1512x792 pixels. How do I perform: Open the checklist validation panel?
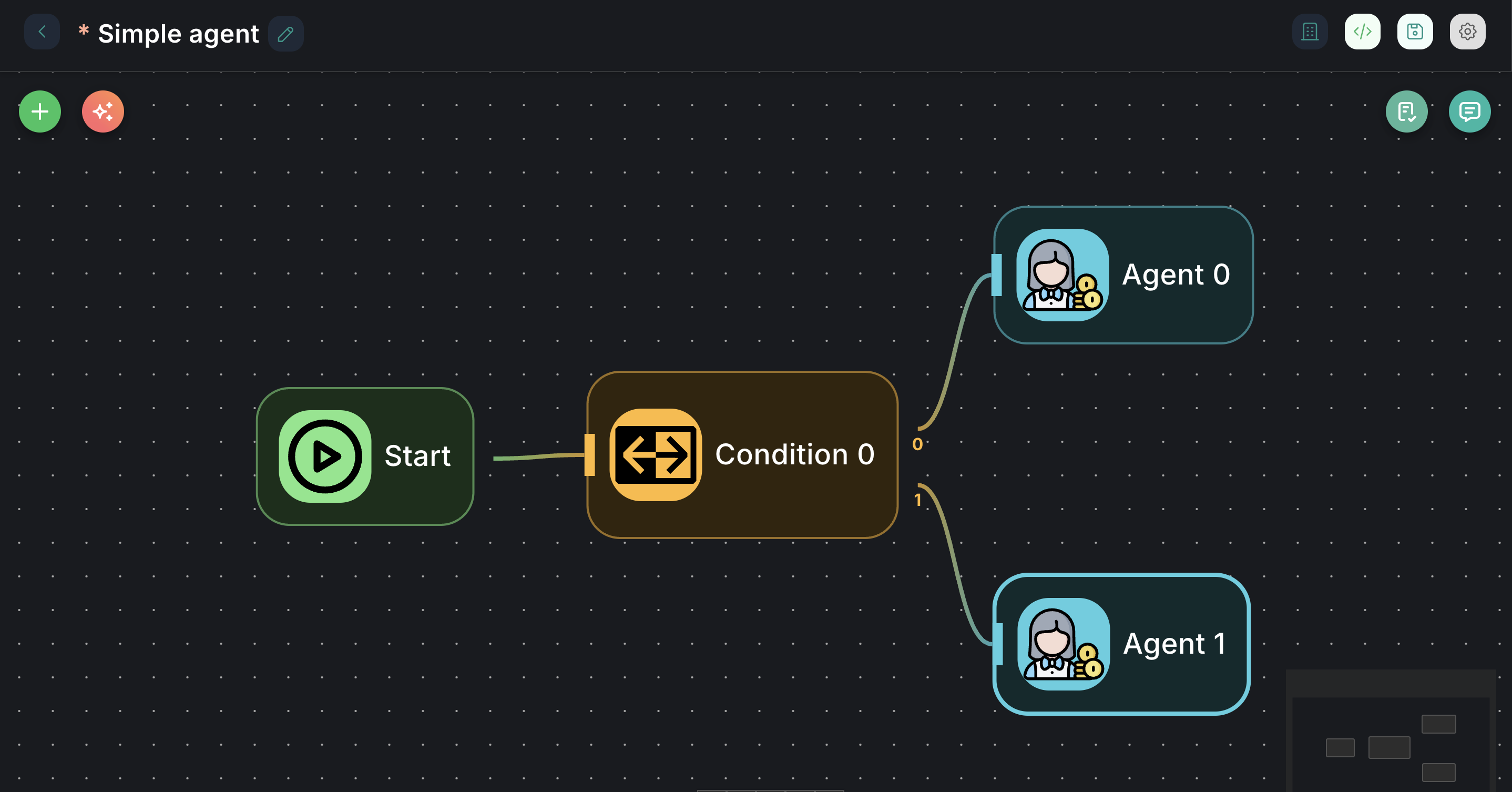click(1407, 111)
